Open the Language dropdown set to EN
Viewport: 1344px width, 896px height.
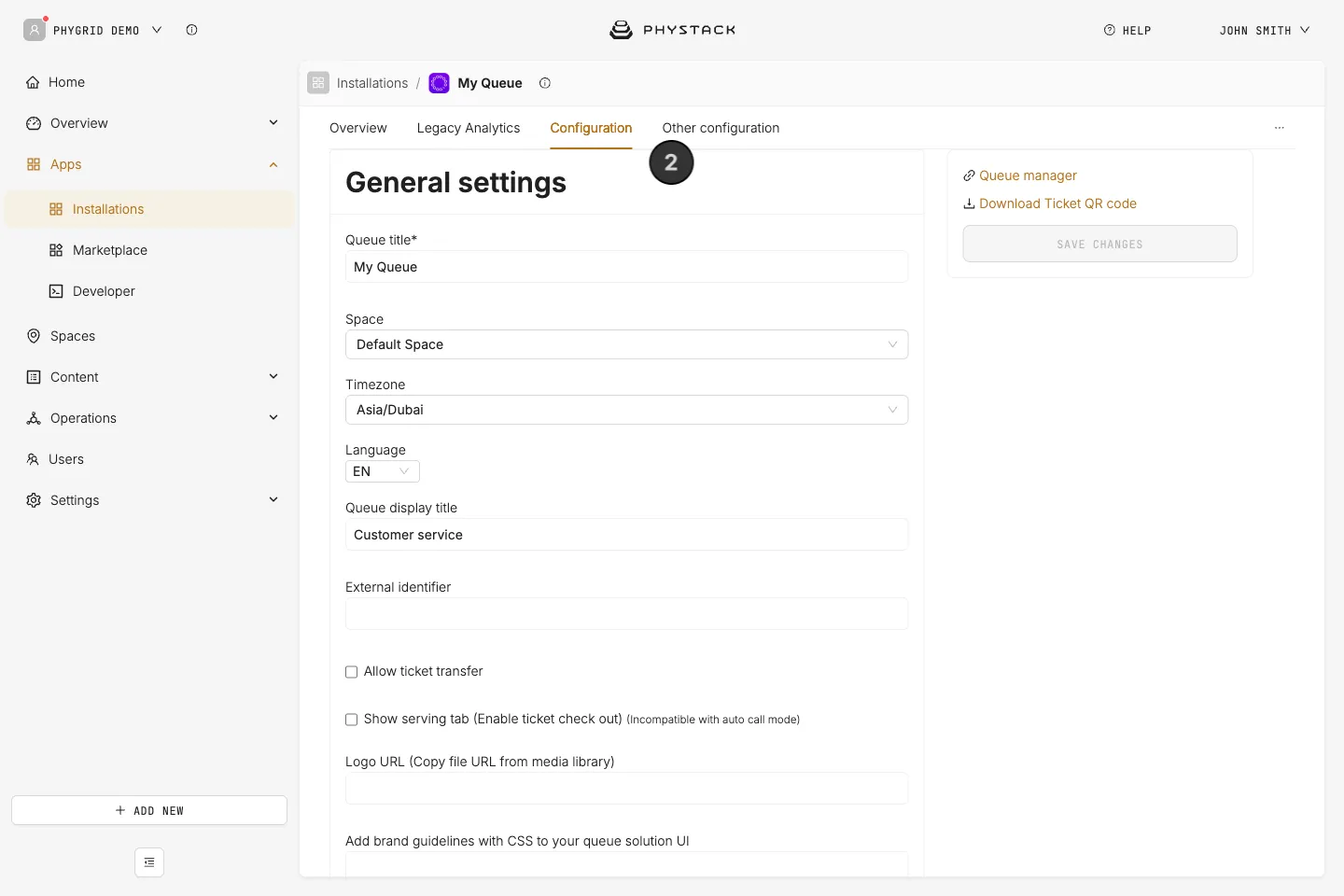383,471
